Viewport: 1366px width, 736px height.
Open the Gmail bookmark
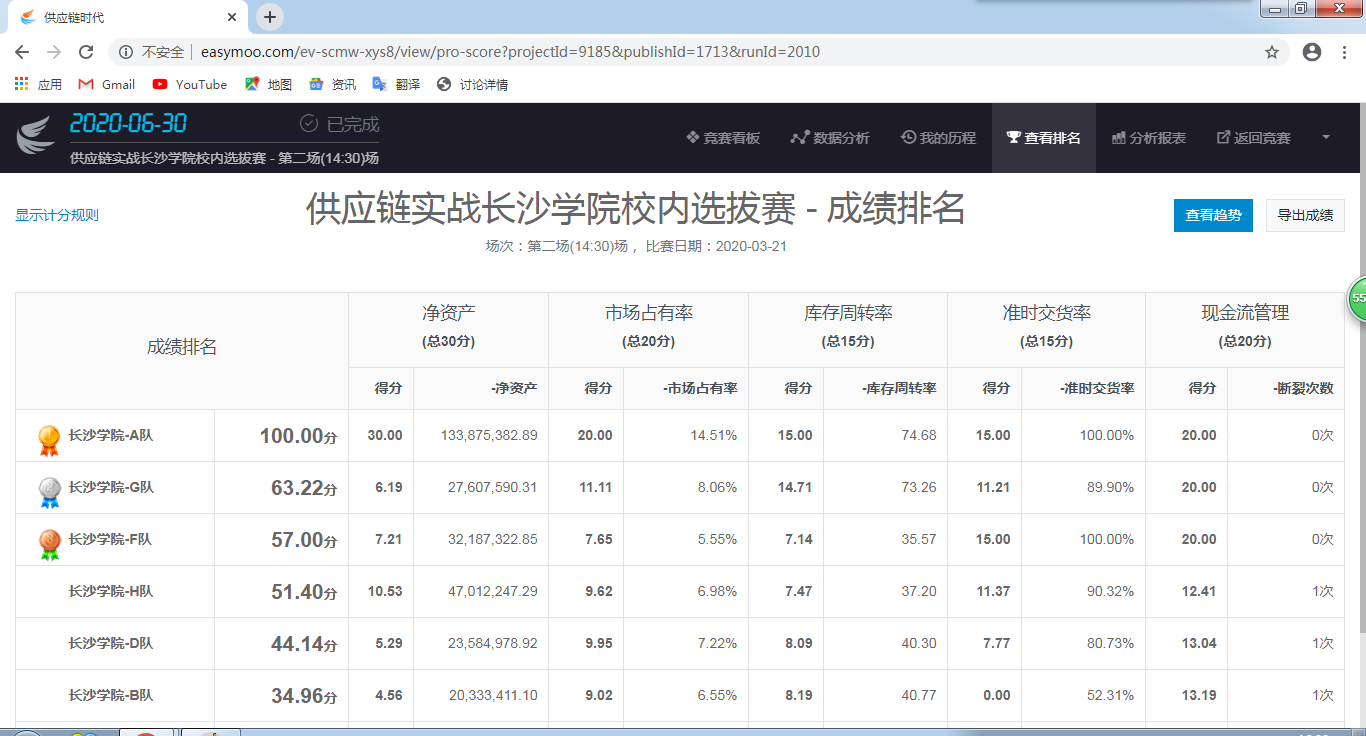(x=107, y=85)
